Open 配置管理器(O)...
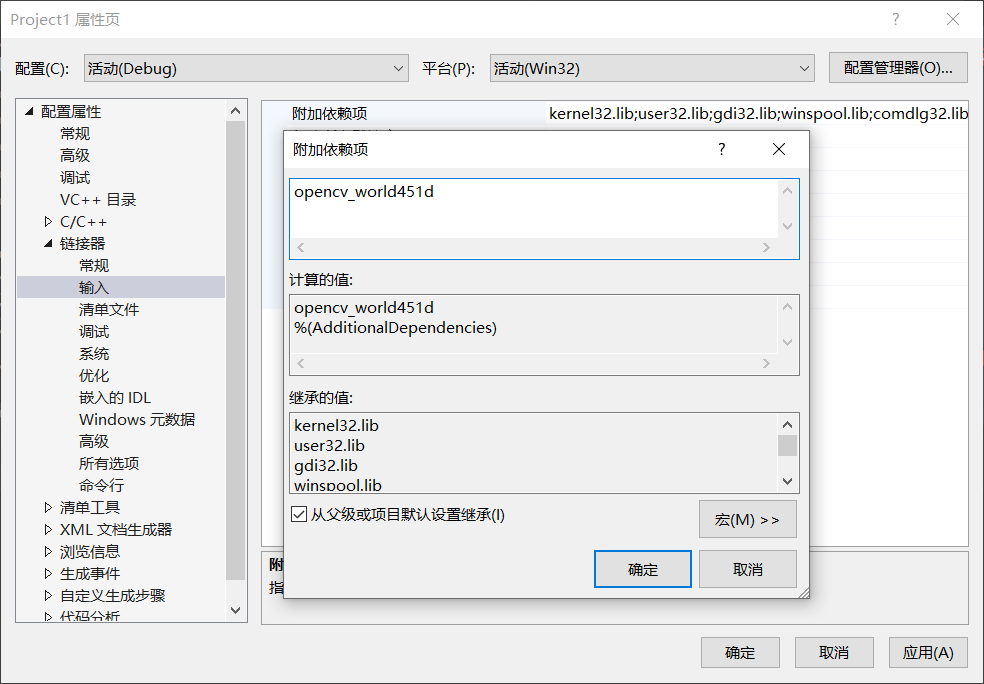The width and height of the screenshot is (984, 684). pyautogui.click(x=898, y=68)
